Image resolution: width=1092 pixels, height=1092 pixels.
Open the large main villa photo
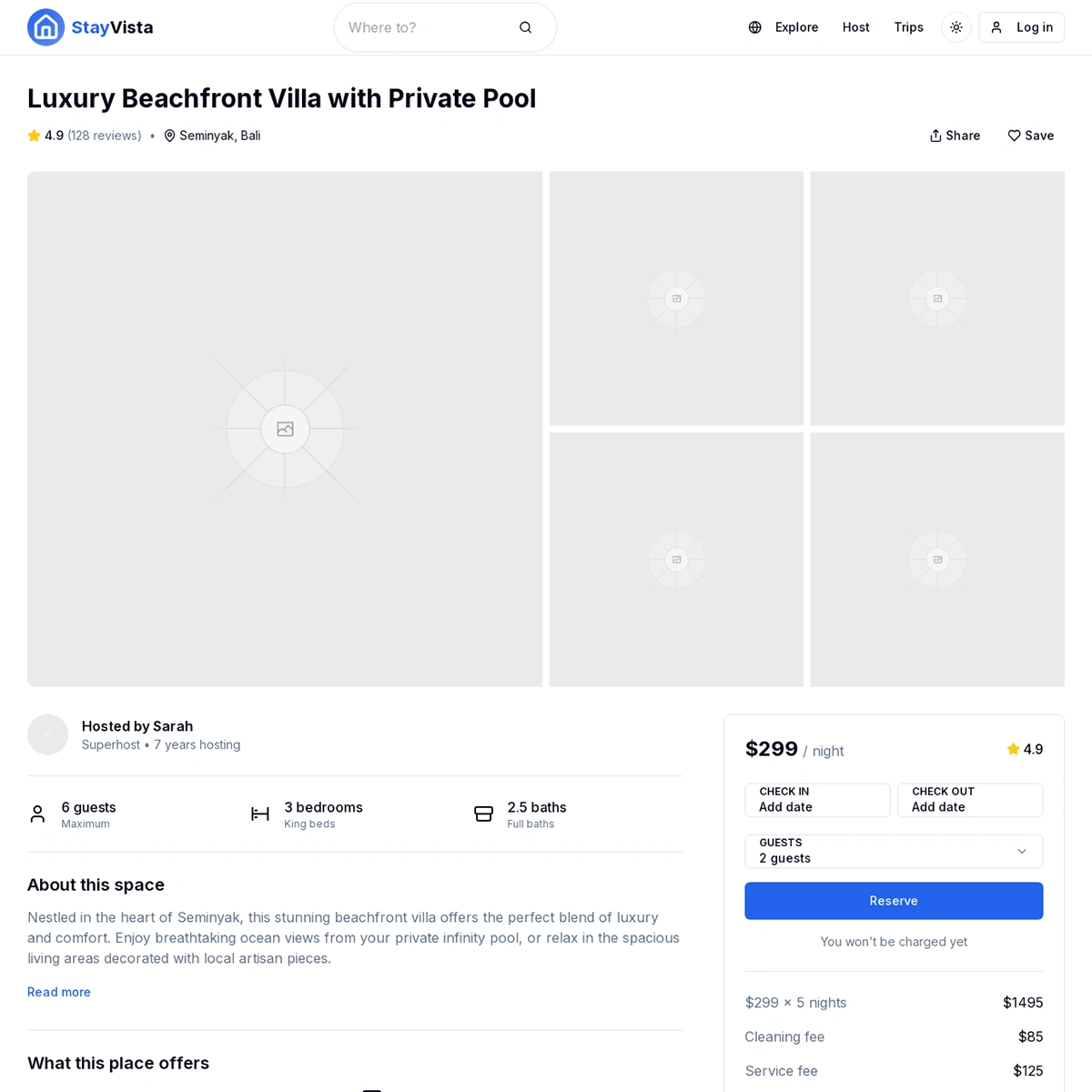[x=285, y=429]
